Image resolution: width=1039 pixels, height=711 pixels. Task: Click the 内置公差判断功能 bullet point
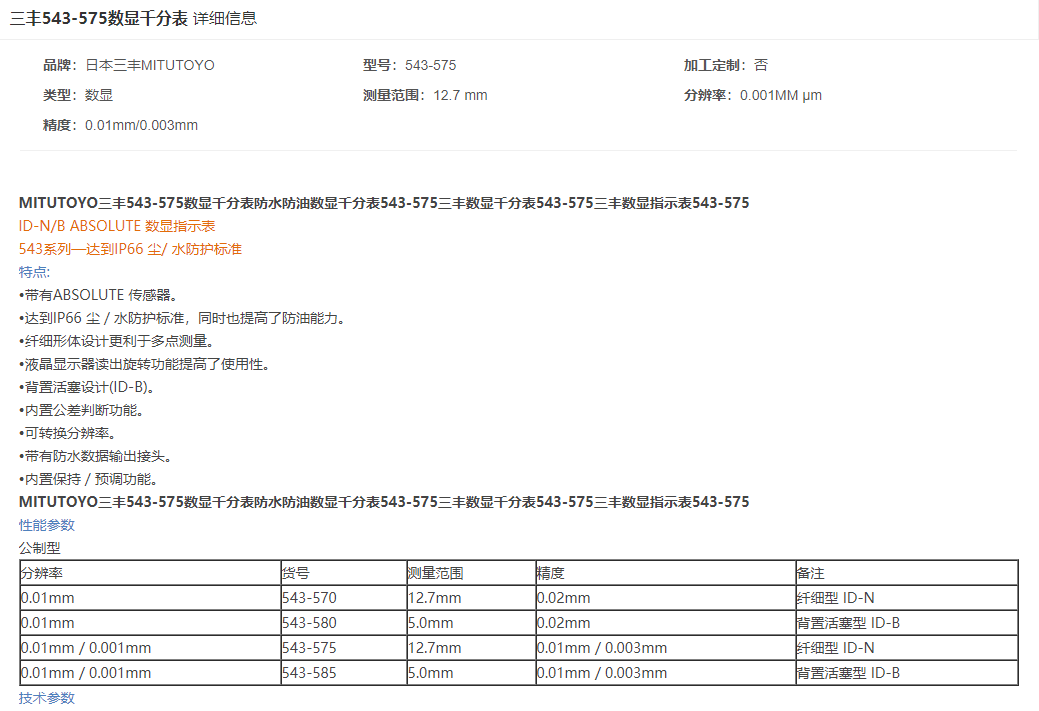(x=84, y=410)
